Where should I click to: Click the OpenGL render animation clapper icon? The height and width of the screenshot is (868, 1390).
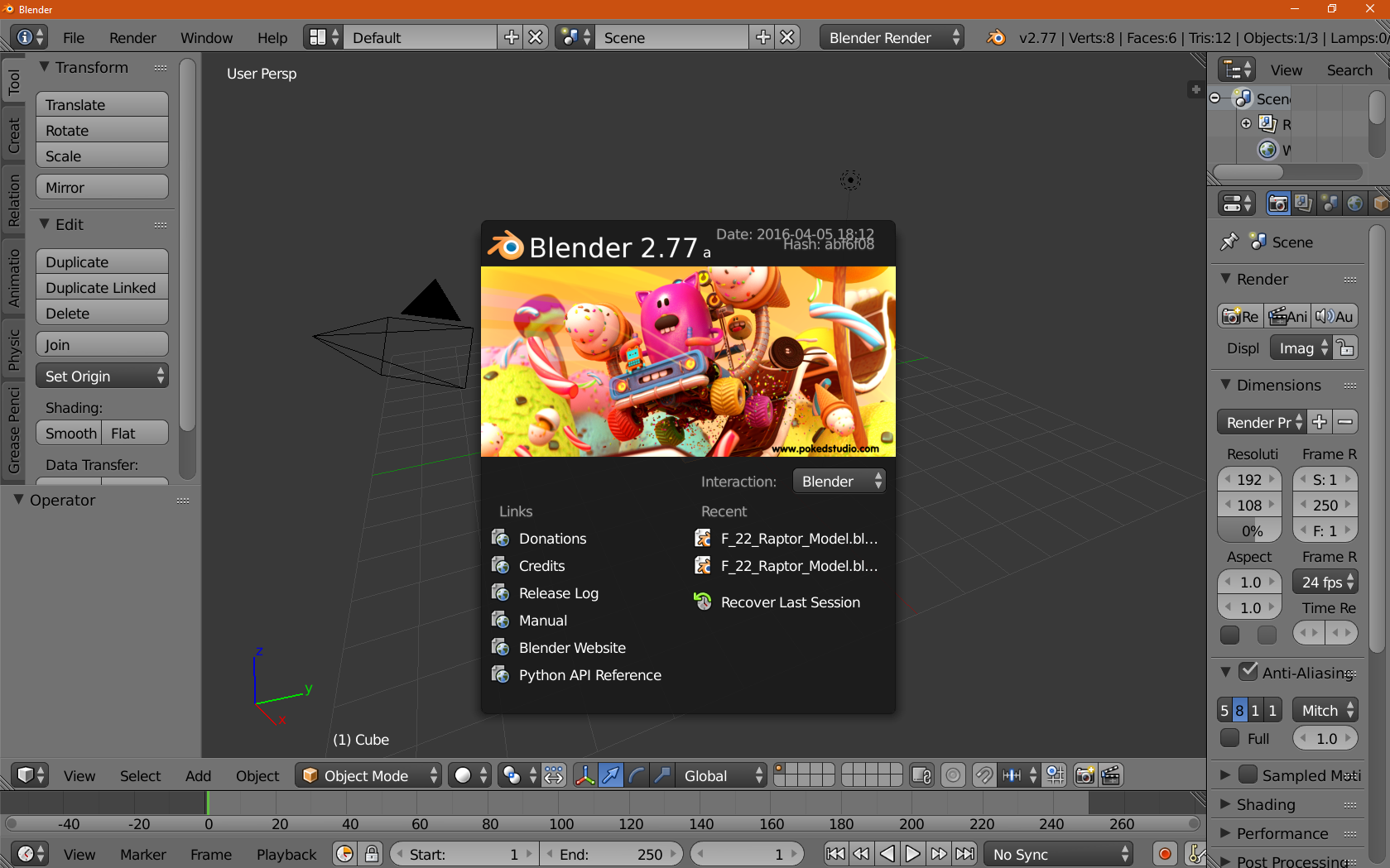(x=1111, y=775)
